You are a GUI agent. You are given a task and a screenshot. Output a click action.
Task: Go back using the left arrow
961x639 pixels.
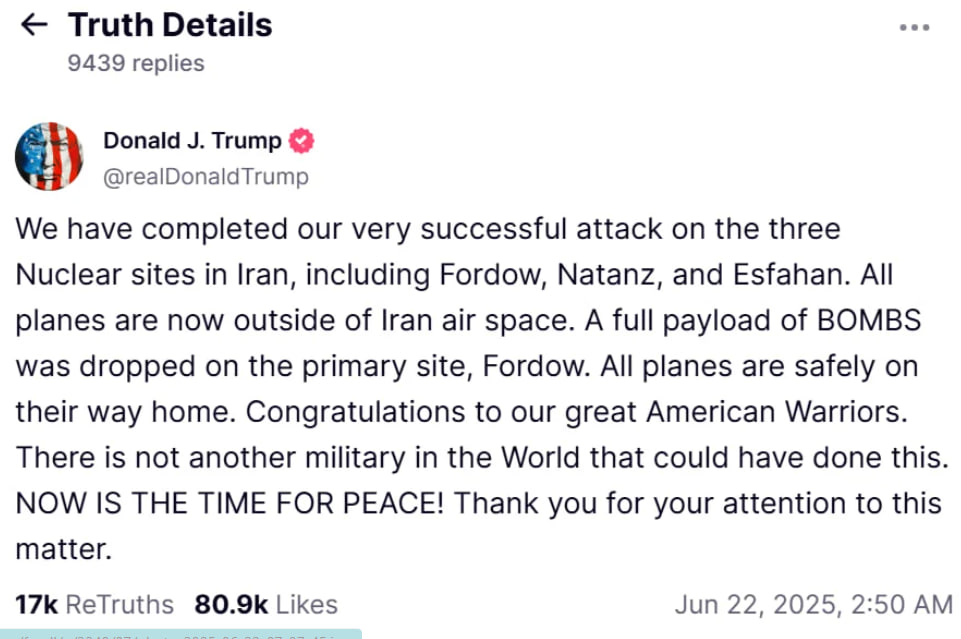34,25
